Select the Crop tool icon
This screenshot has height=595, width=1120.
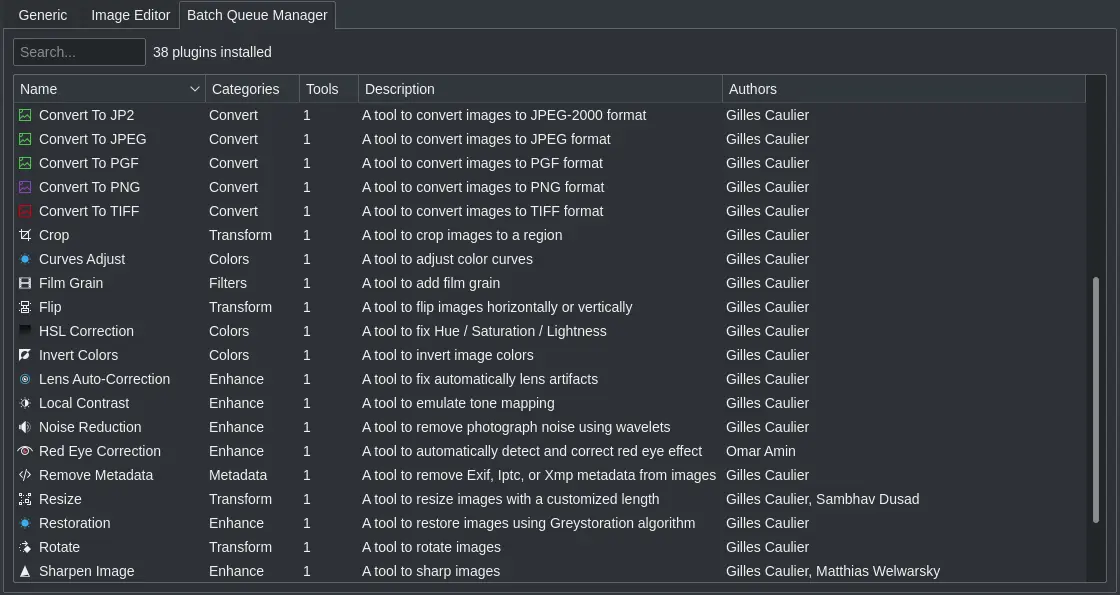(x=24, y=235)
